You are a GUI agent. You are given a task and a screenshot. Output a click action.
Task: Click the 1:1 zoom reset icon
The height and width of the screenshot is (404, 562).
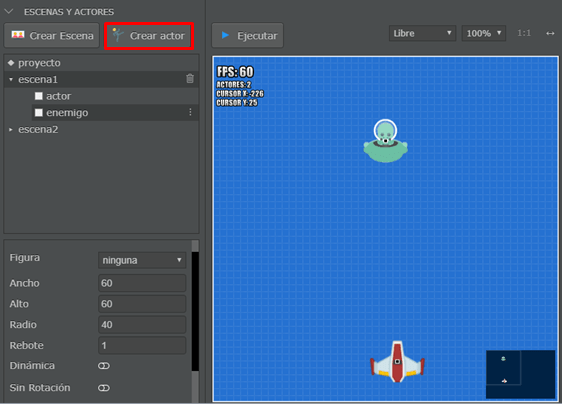point(524,33)
